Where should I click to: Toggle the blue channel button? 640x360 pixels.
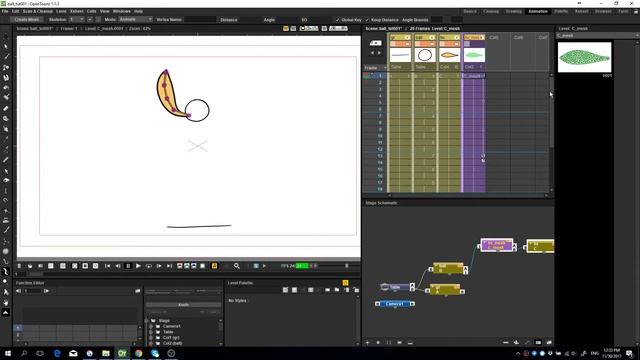[x=193, y=266]
